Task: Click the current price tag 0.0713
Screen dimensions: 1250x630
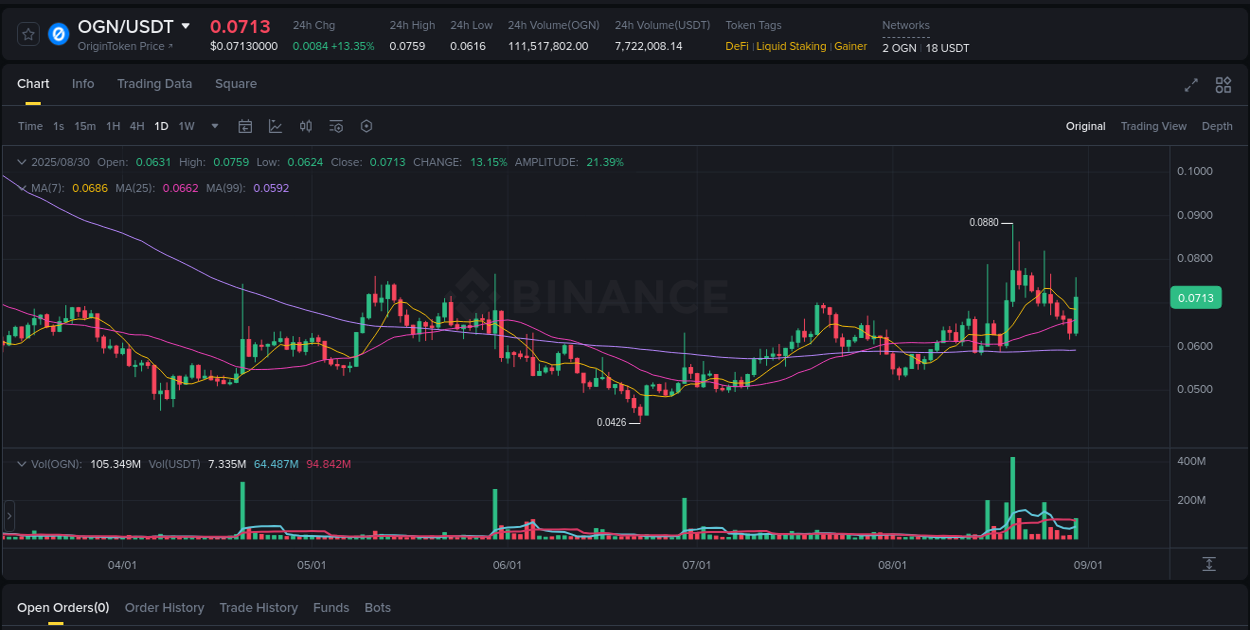Action: coord(1196,297)
